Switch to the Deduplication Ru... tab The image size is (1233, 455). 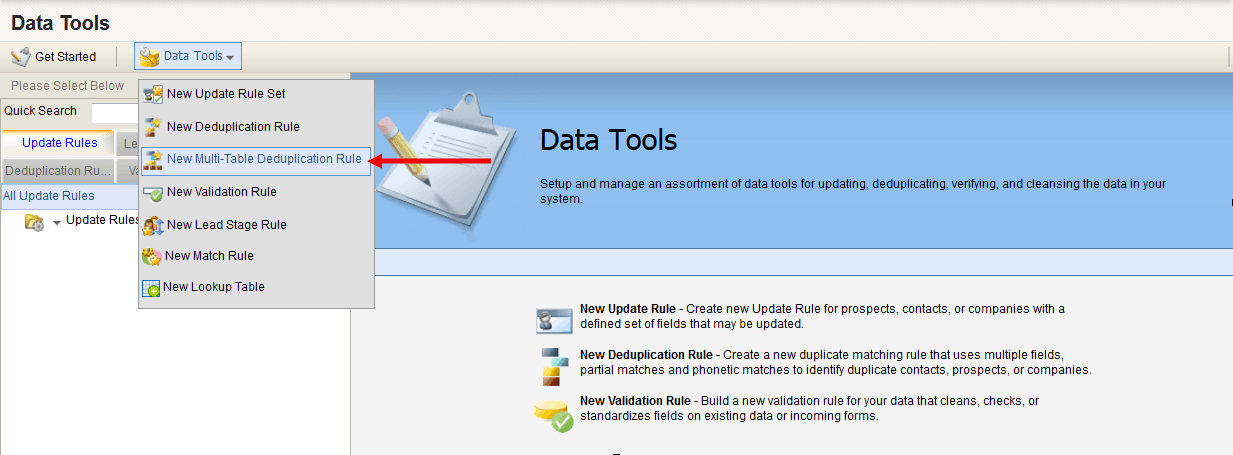58,171
